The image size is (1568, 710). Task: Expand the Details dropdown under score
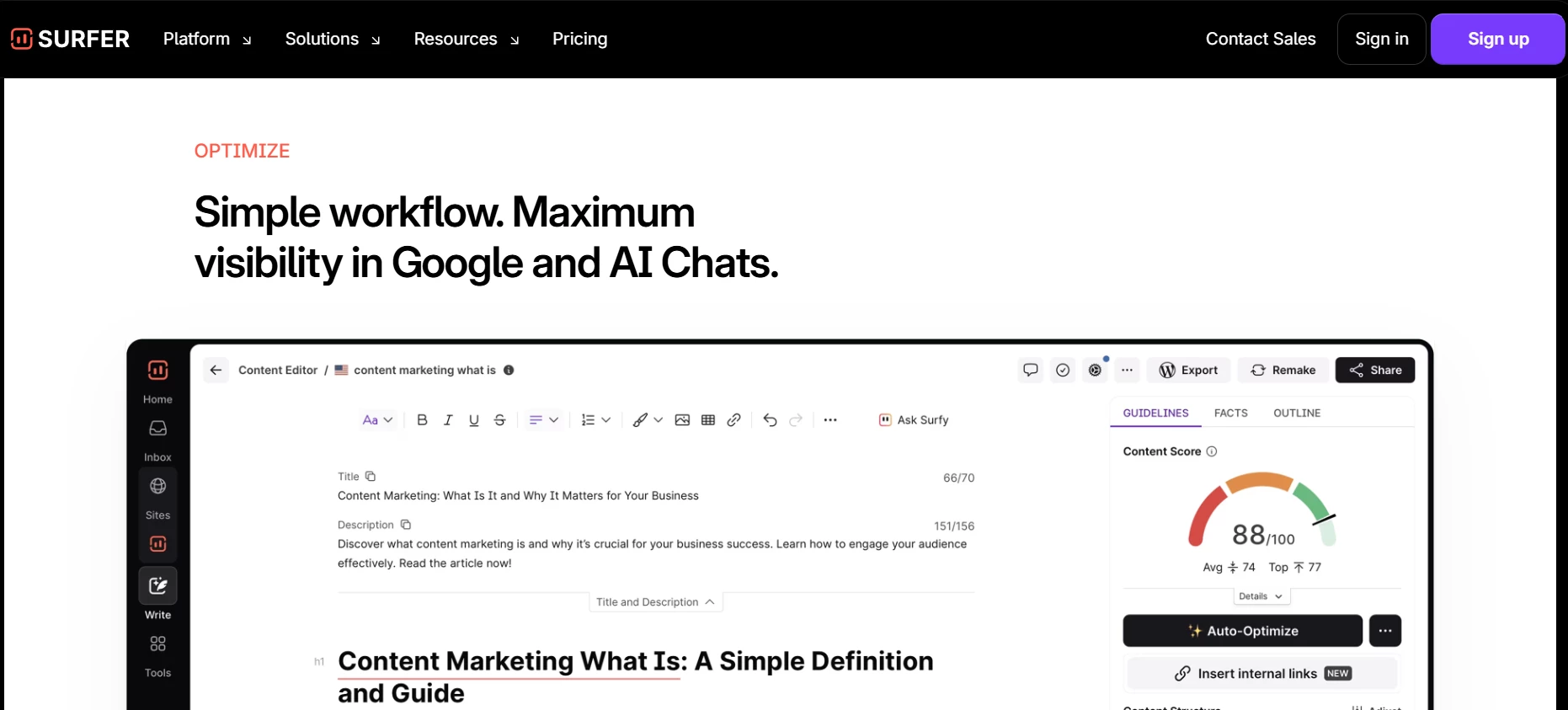[1261, 596]
